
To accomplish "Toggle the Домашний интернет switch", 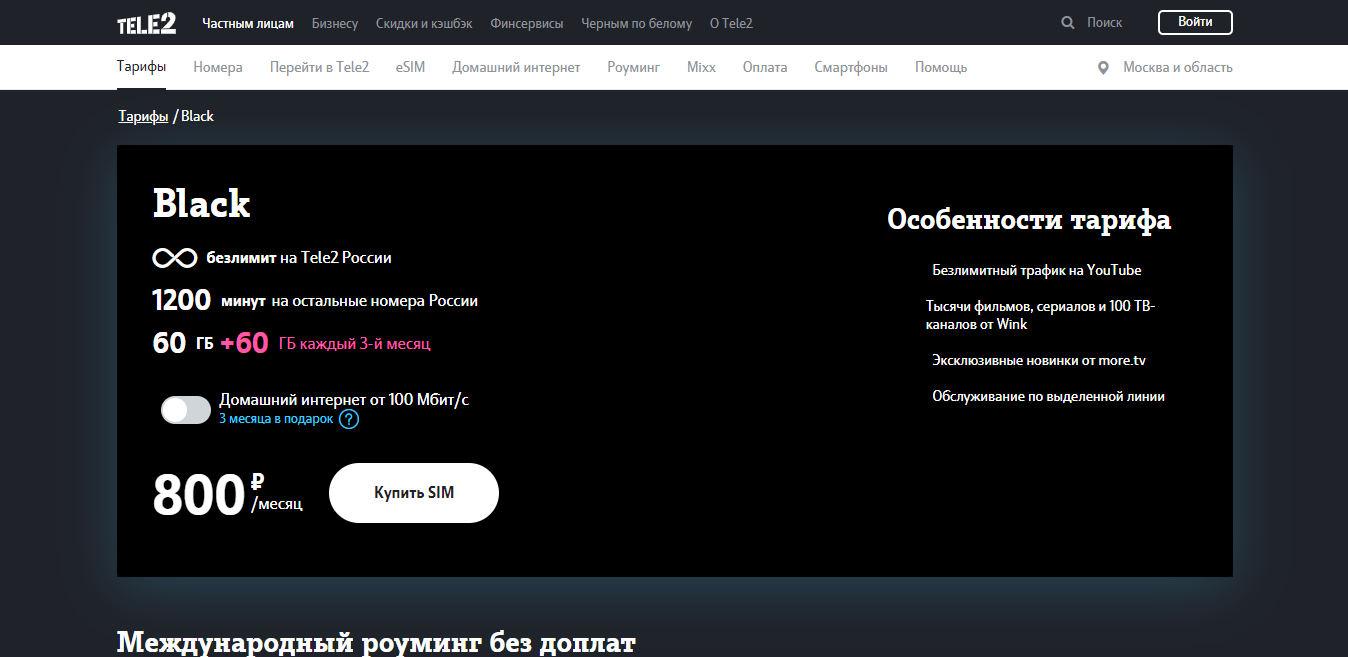I will (186, 410).
